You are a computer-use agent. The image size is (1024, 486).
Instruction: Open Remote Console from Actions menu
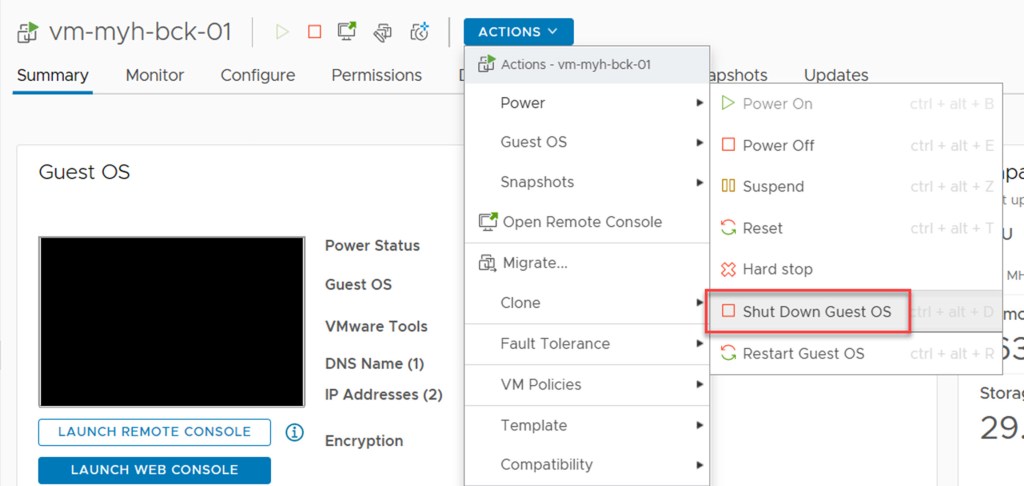click(581, 222)
